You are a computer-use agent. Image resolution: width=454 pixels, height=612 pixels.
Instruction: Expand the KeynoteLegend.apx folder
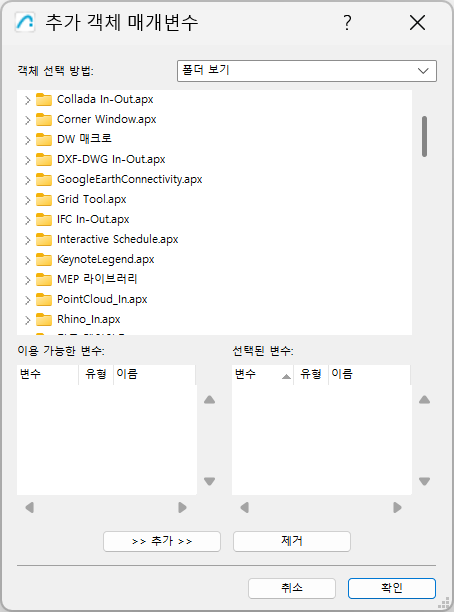(27, 260)
